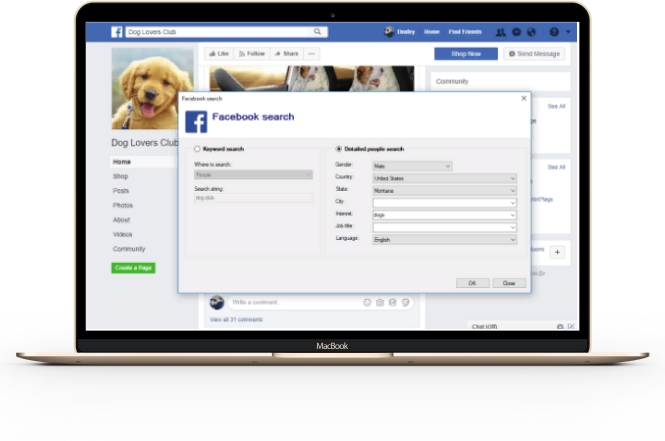This screenshot has height=441, width=665.
Task: Click the Follow button on the page
Action: click(251, 54)
